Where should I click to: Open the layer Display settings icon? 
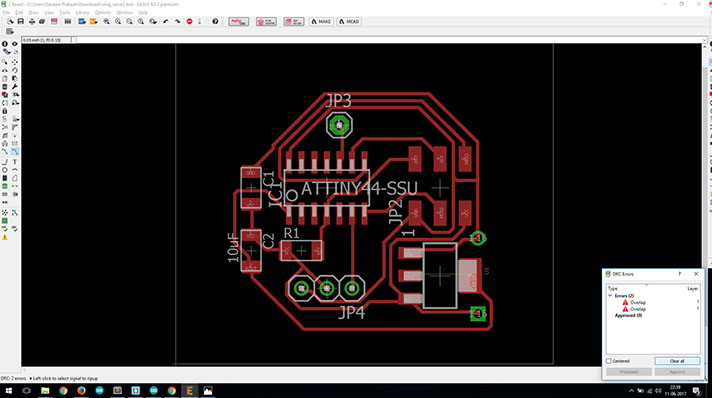6,52
